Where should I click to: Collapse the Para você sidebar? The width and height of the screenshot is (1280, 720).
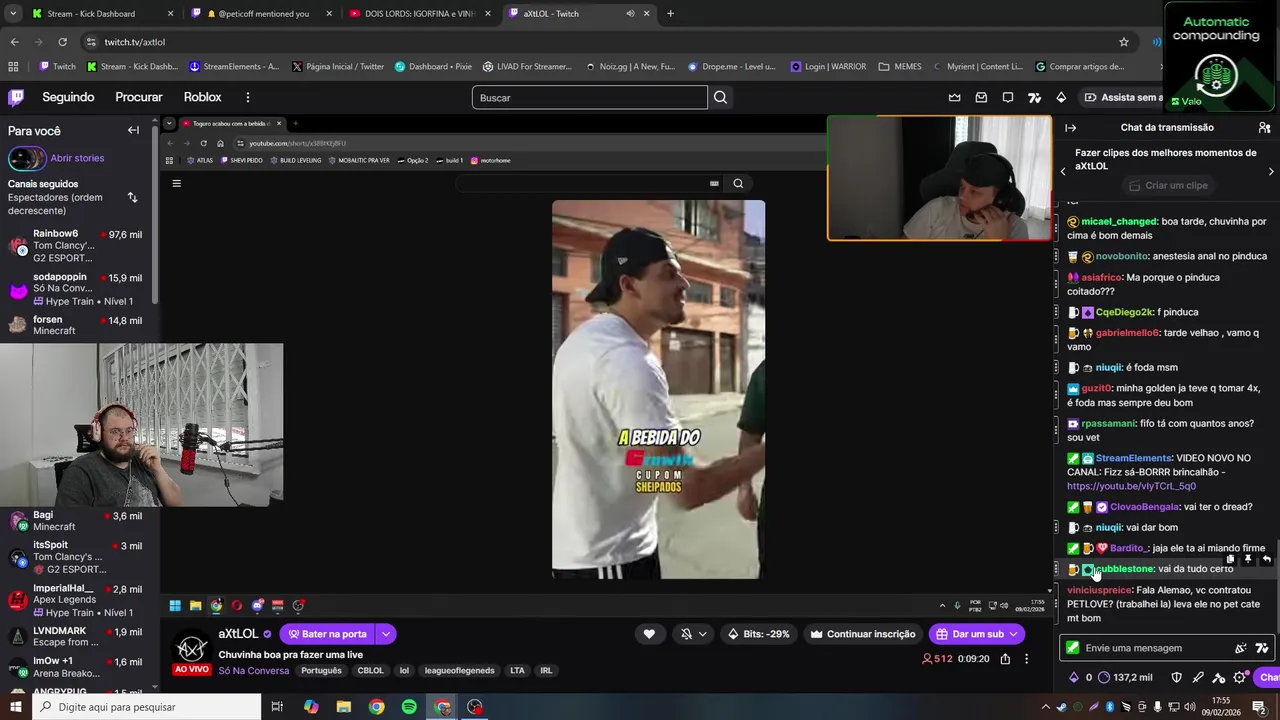tap(133, 130)
